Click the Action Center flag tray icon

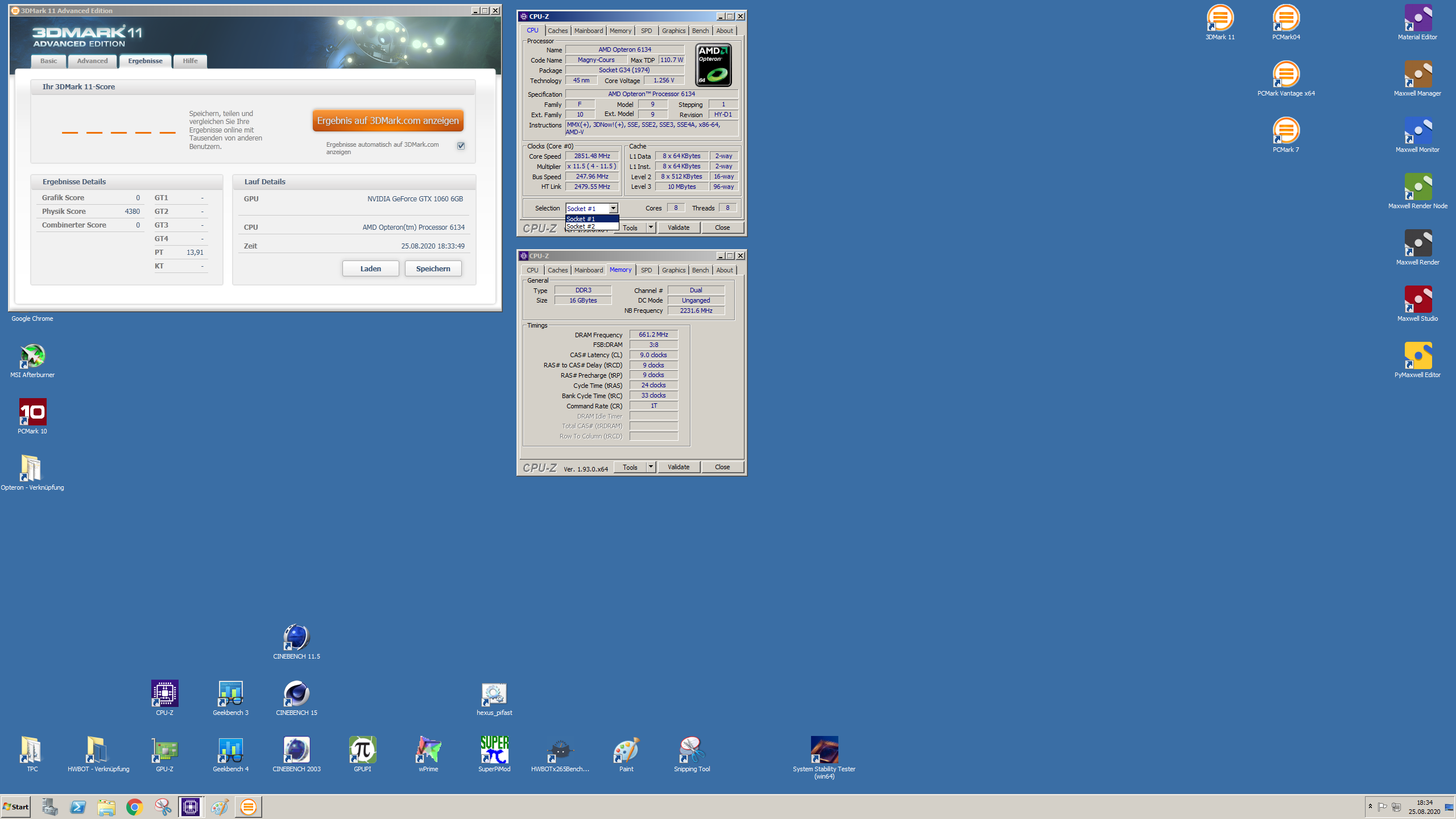1383,807
